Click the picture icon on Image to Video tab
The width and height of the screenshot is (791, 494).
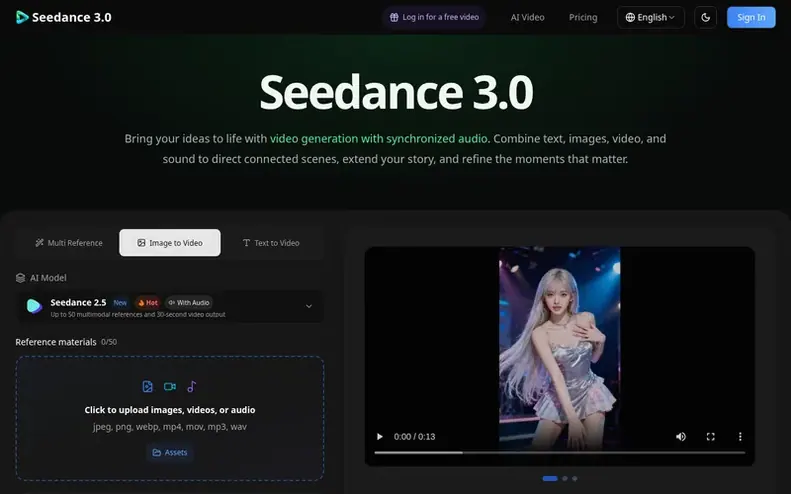[141, 243]
